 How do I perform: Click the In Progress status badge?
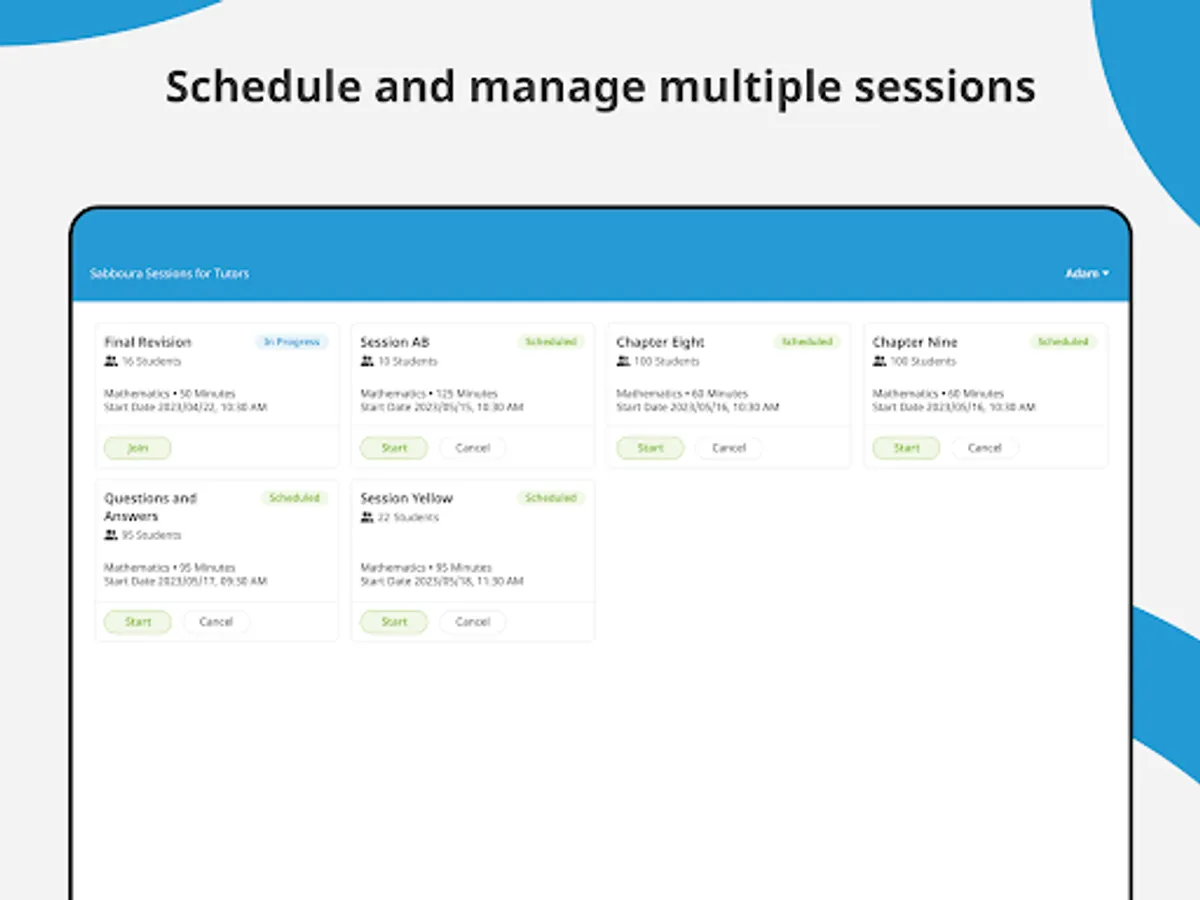click(291, 342)
